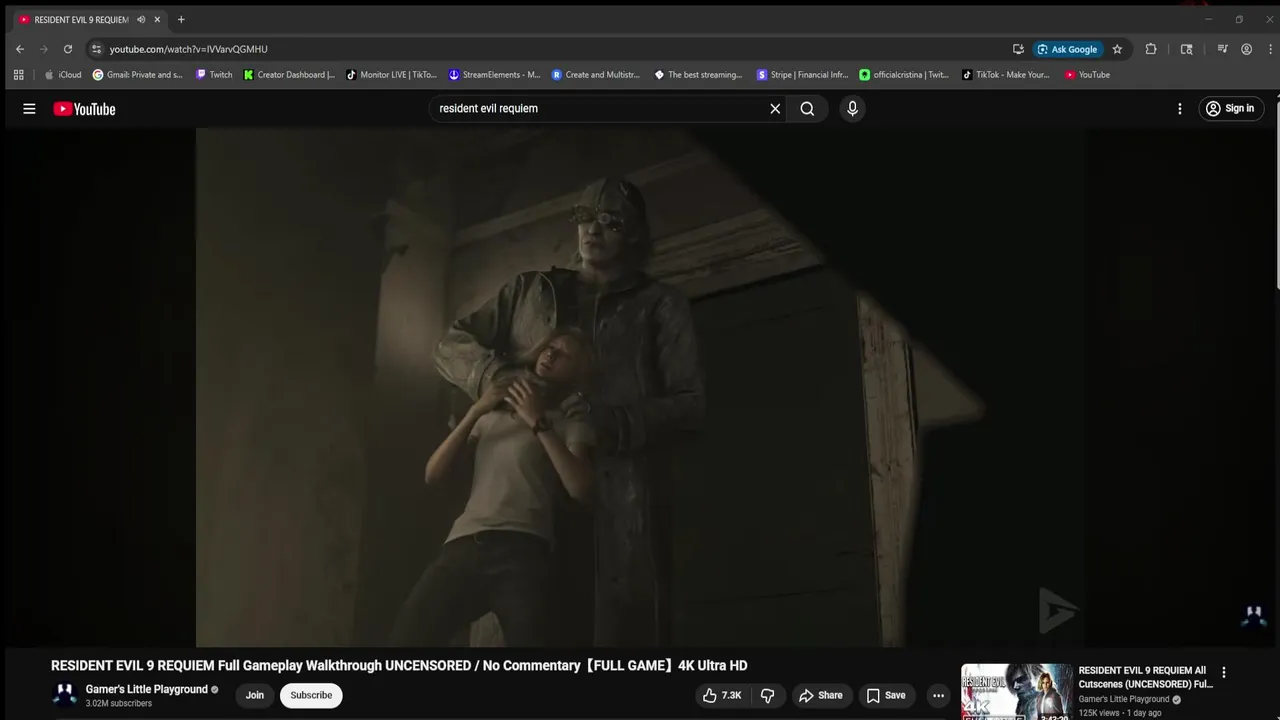Open the Creator Dashboard bookmark
The image size is (1280, 720).
point(290,74)
